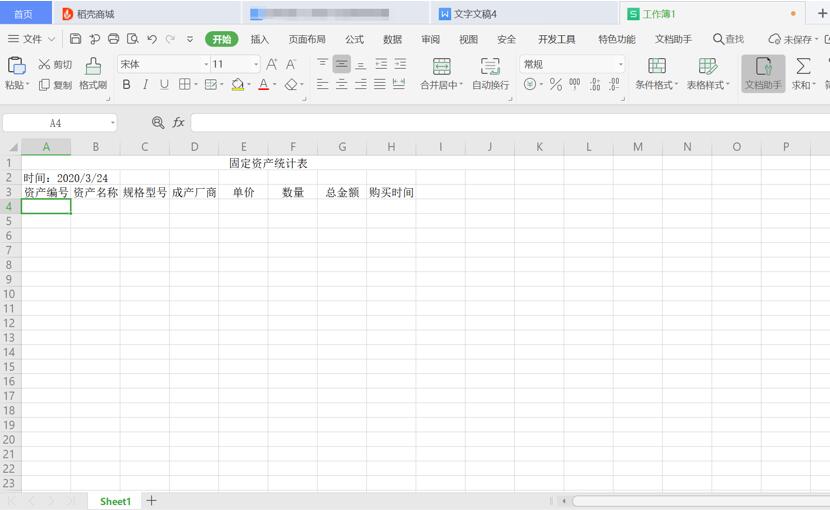Click the Paste clipboard icon

coord(16,66)
